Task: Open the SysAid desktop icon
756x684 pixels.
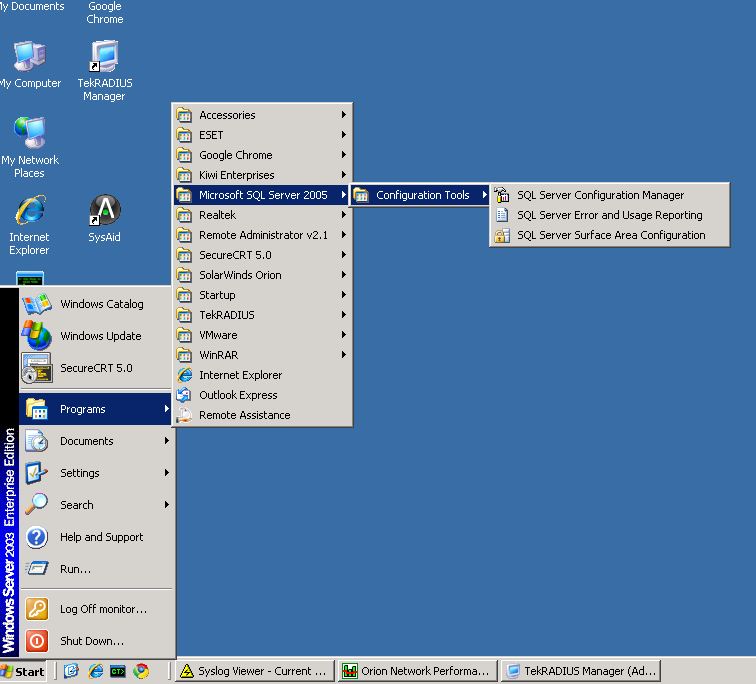Action: [104, 212]
